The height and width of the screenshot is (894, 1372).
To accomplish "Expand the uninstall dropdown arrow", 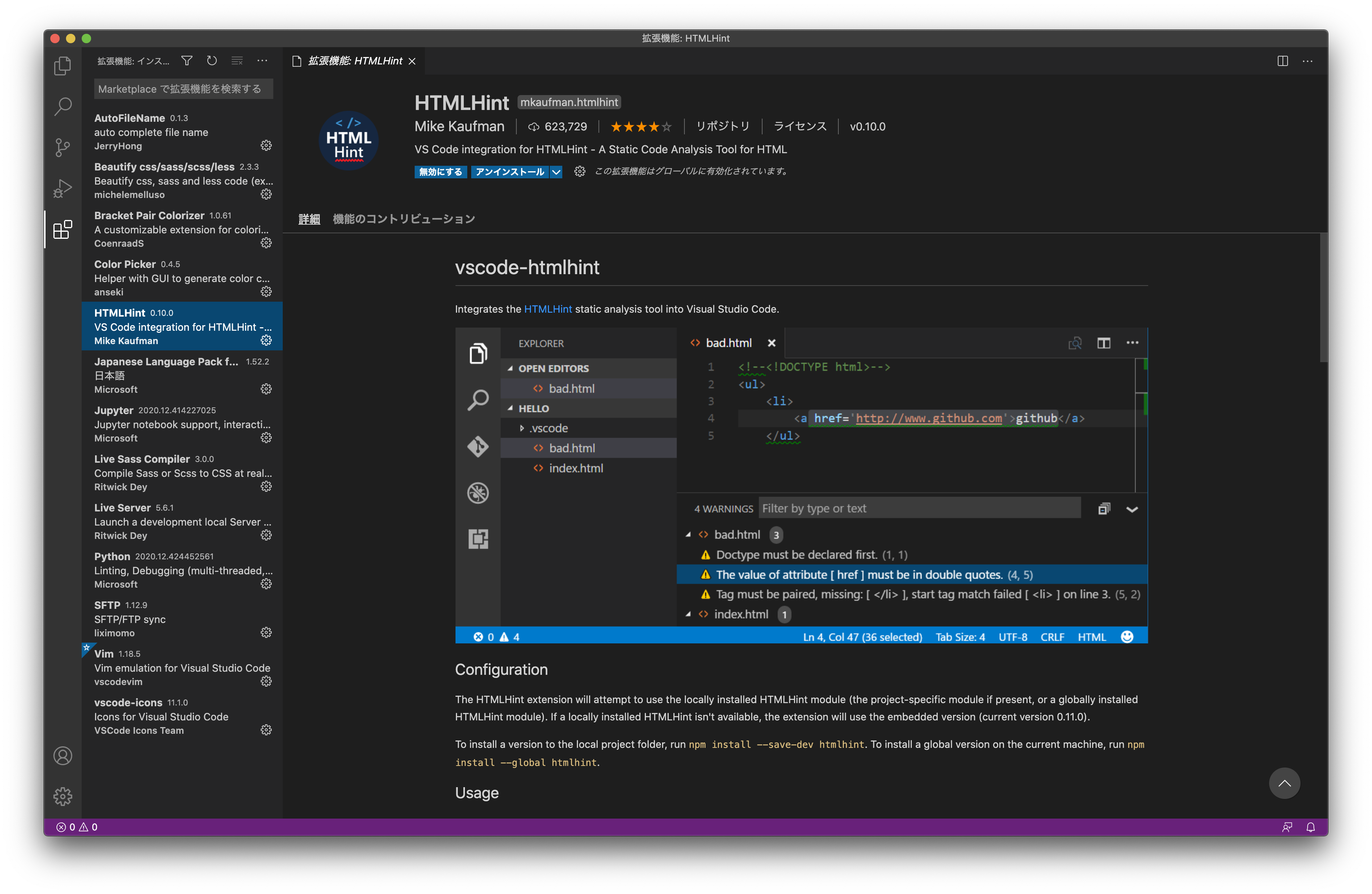I will tap(556, 172).
